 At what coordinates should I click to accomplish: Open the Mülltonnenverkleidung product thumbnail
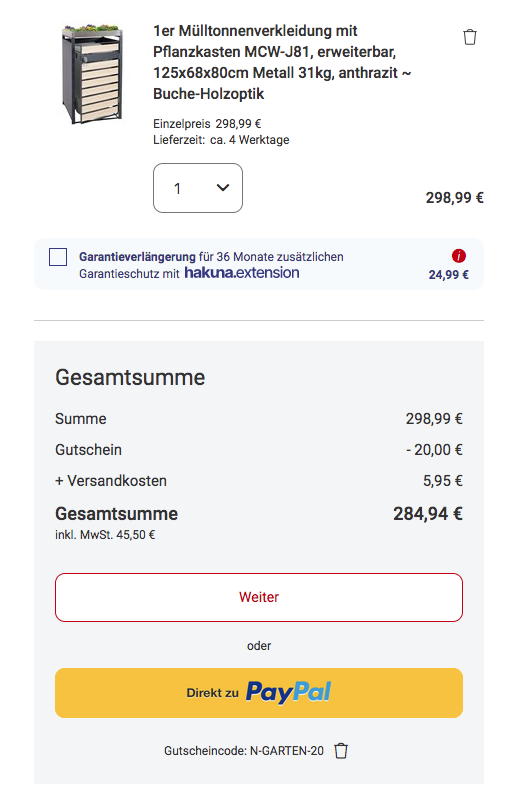pyautogui.click(x=92, y=73)
